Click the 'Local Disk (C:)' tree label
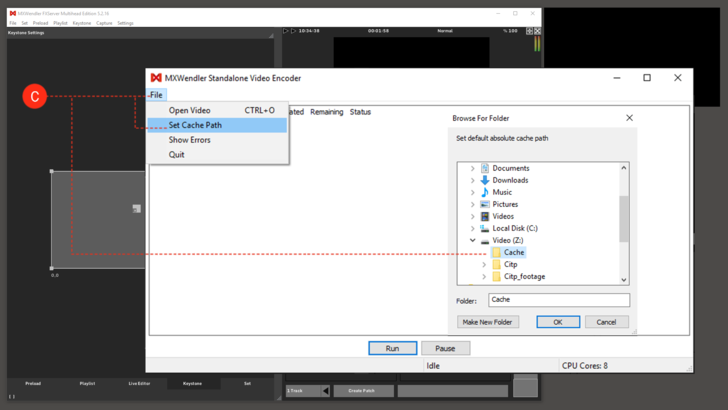The height and width of the screenshot is (410, 728). pos(515,228)
